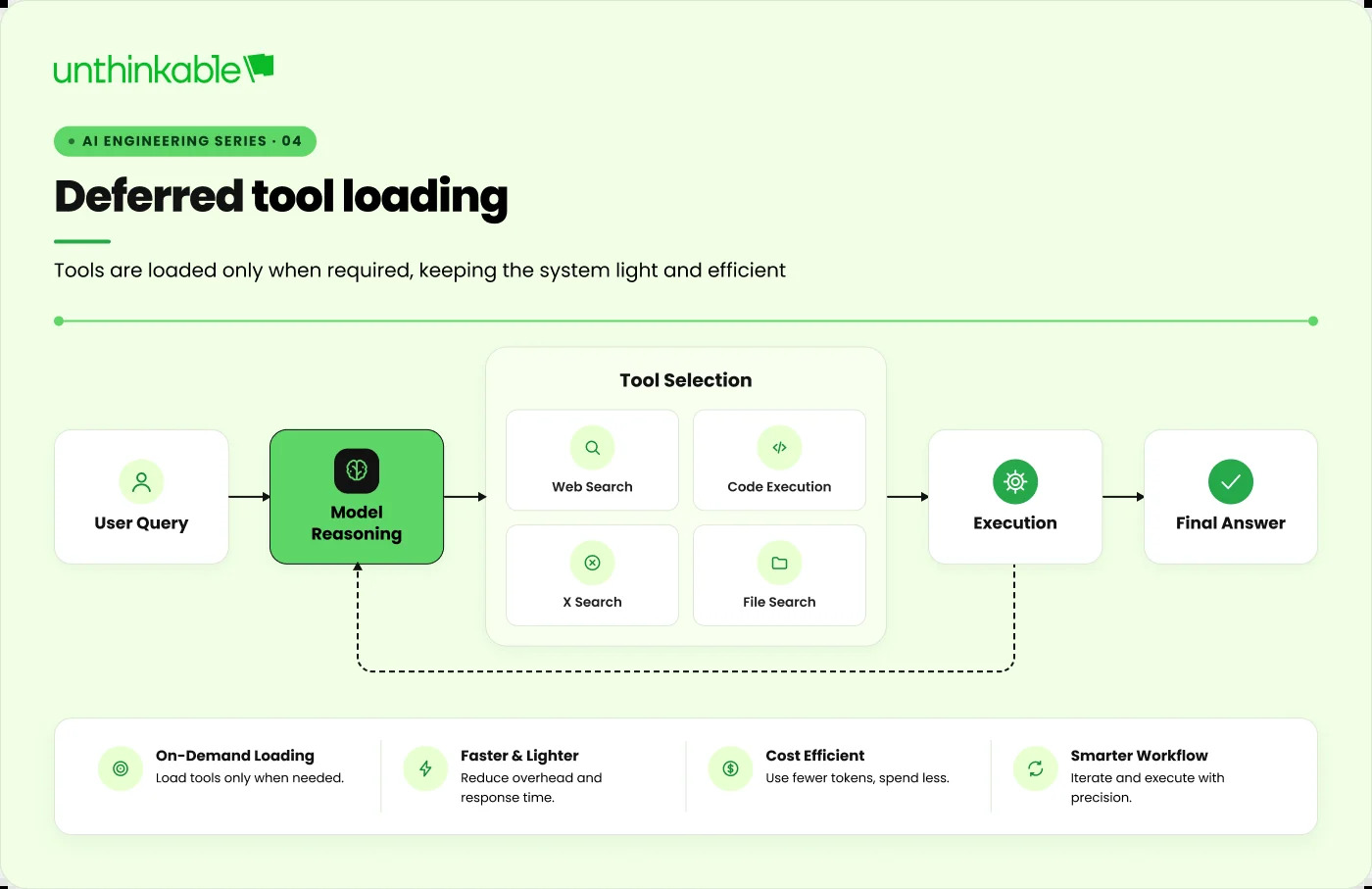Click the Cost Efficient dollar icon
Viewport: 1372px width, 889px height.
pyautogui.click(x=730, y=768)
